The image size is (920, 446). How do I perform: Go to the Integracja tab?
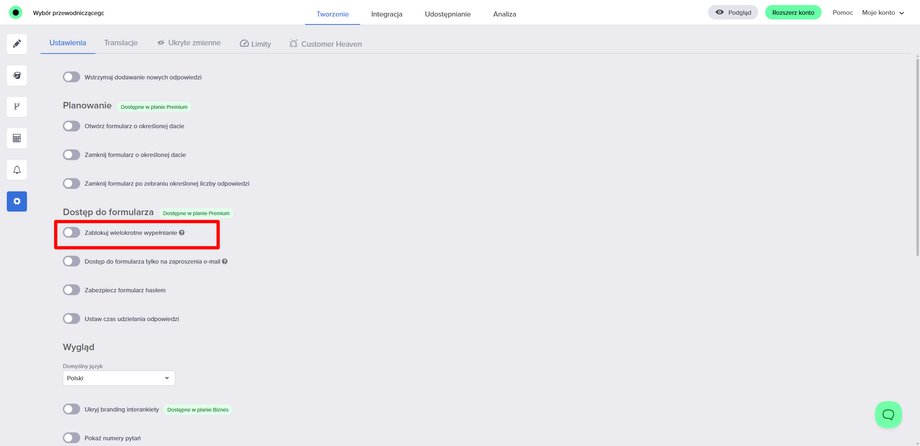387,14
